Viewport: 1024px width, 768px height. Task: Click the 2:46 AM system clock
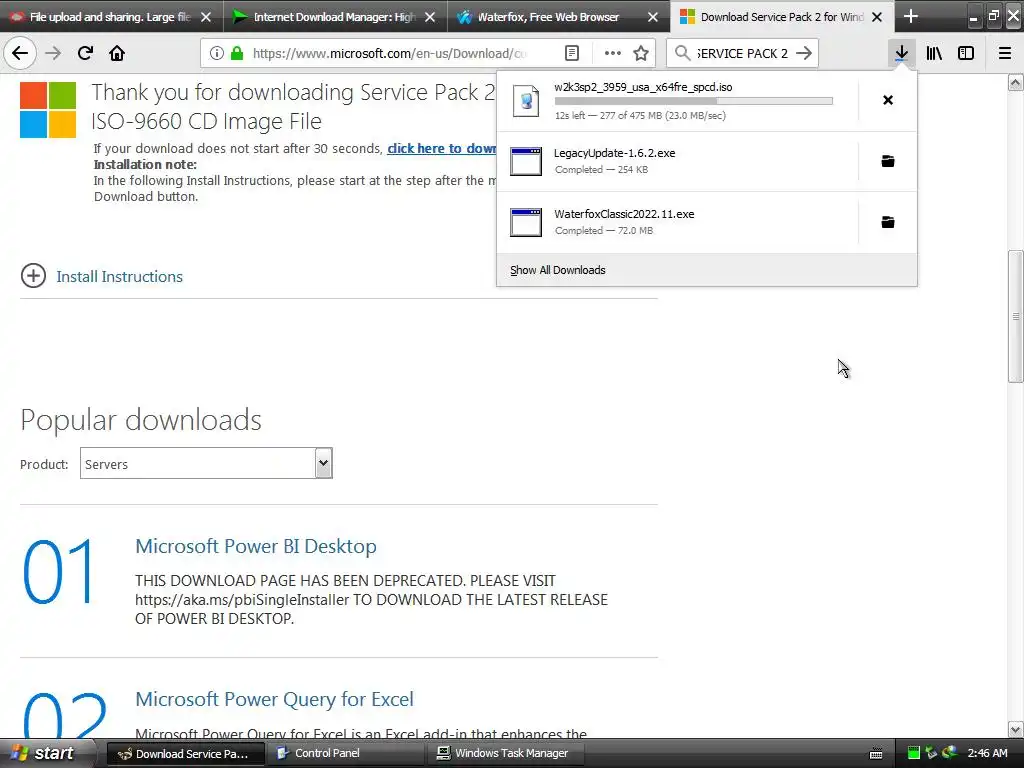coord(987,753)
